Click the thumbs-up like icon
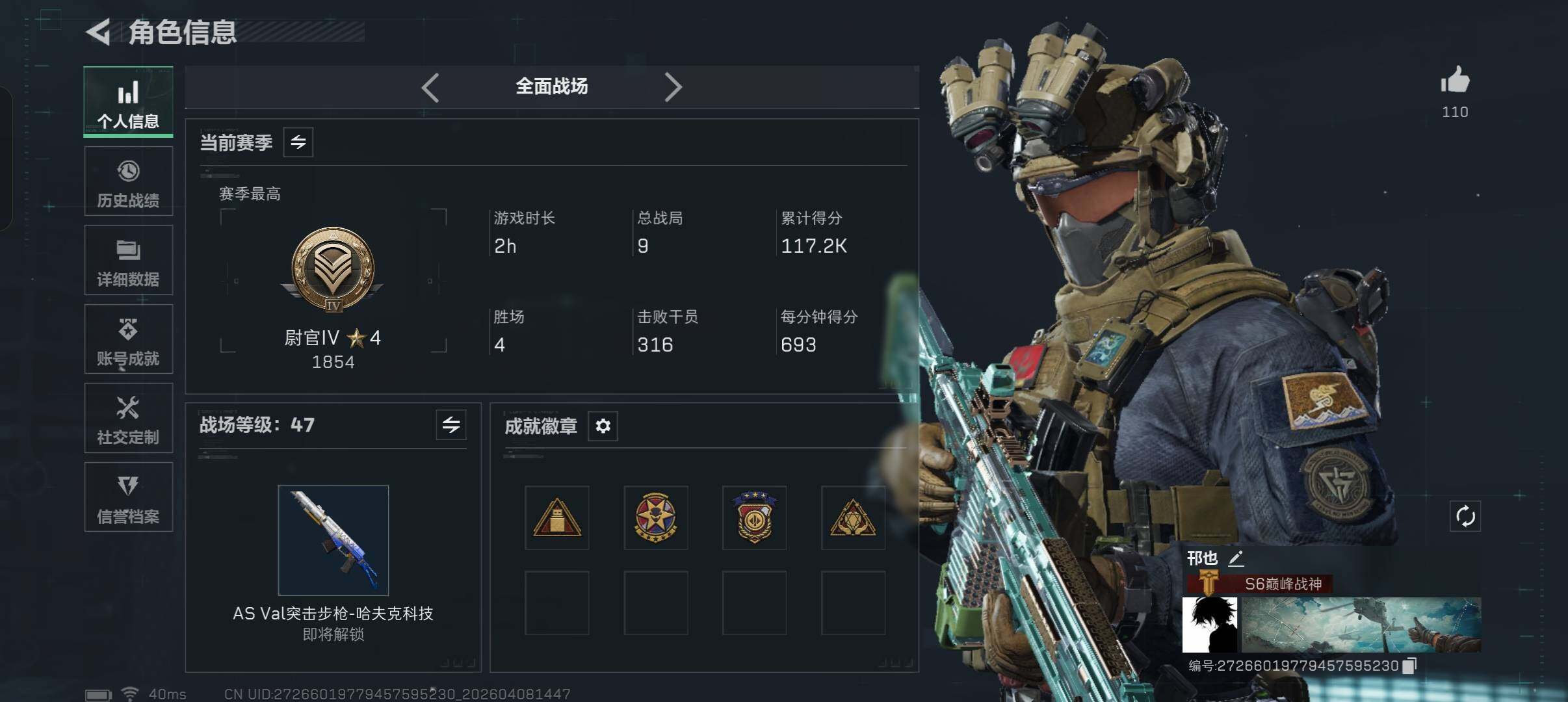 coord(1455,81)
